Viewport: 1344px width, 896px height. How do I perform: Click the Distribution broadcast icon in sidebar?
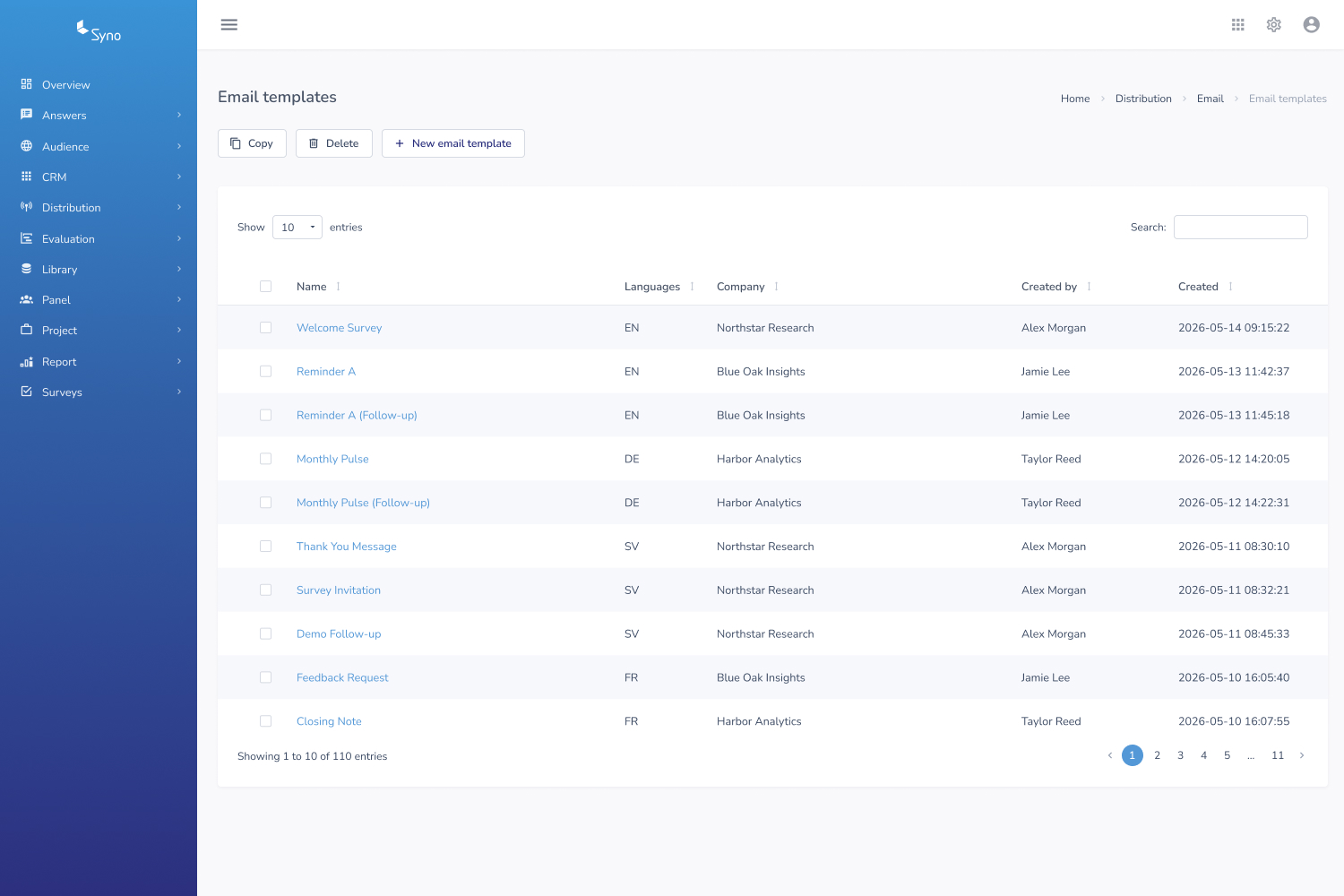coord(27,207)
